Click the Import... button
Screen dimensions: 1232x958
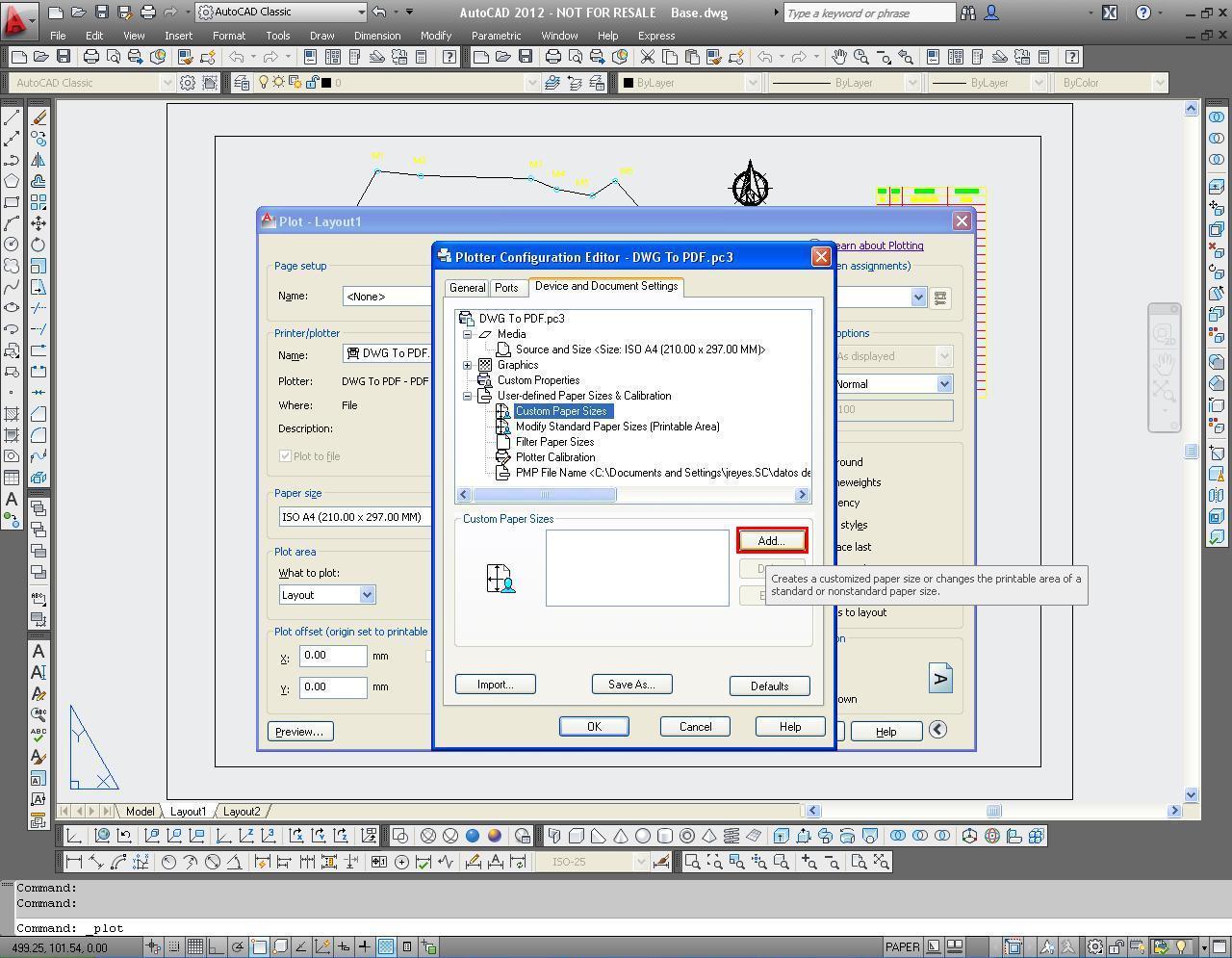[495, 685]
